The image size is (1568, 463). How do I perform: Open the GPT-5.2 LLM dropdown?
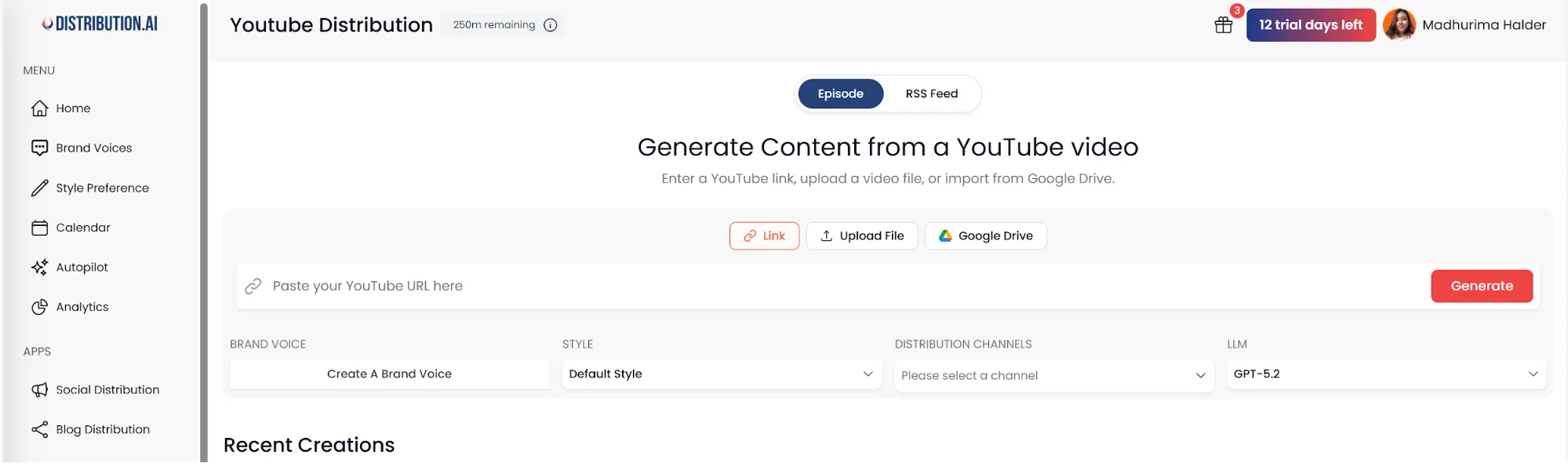pos(1386,374)
